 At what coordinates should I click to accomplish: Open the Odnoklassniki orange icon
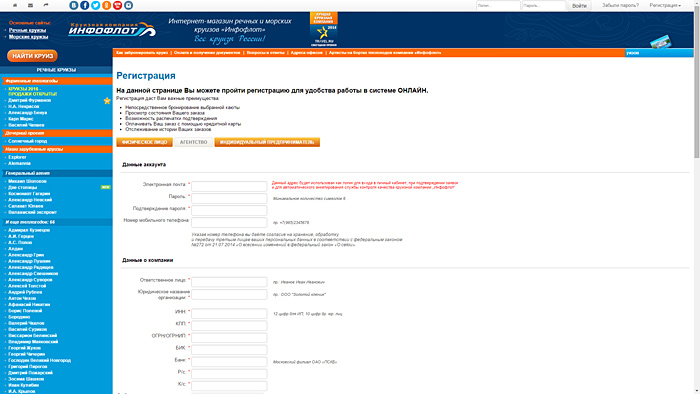(x=106, y=5)
